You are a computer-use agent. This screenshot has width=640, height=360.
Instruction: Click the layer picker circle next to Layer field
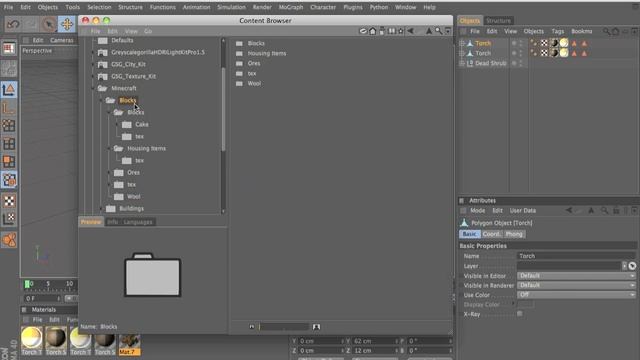coord(632,266)
